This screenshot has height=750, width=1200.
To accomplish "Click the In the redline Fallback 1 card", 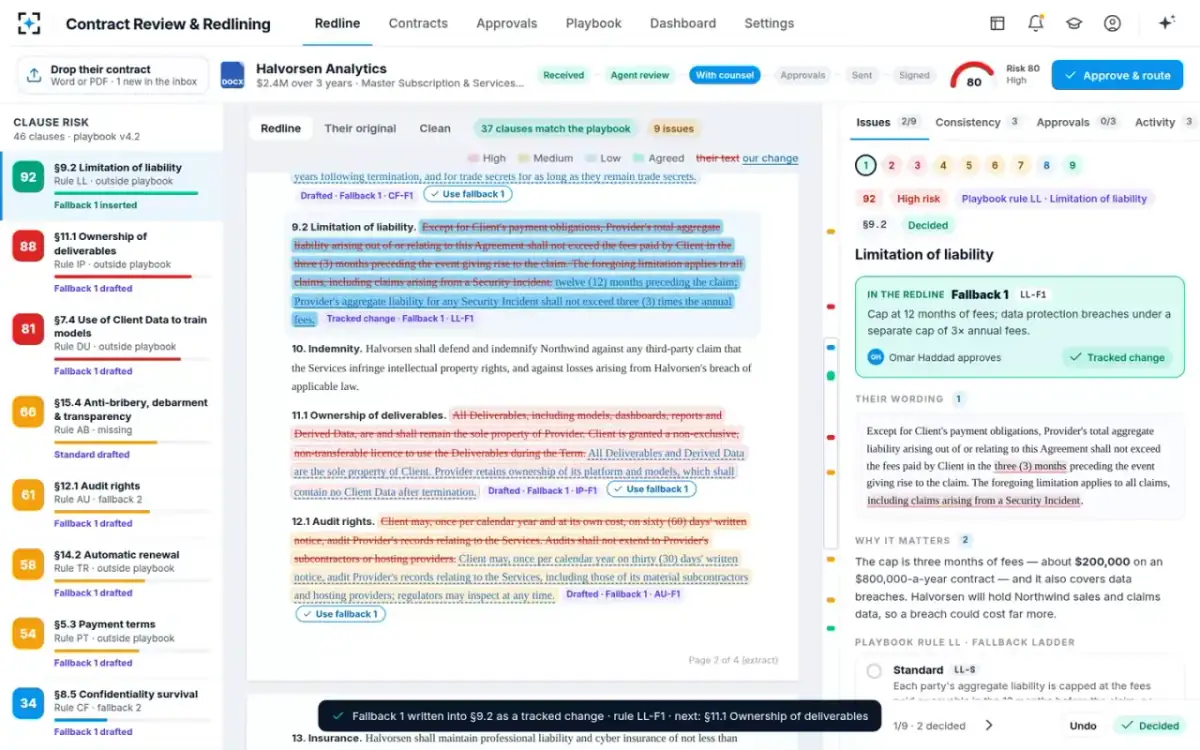I will (1020, 328).
